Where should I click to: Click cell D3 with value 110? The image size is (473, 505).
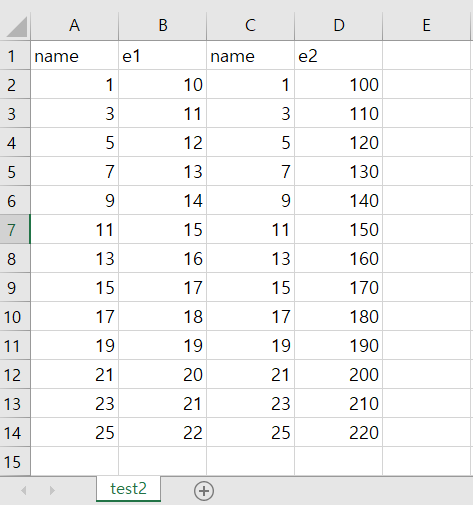(x=338, y=113)
